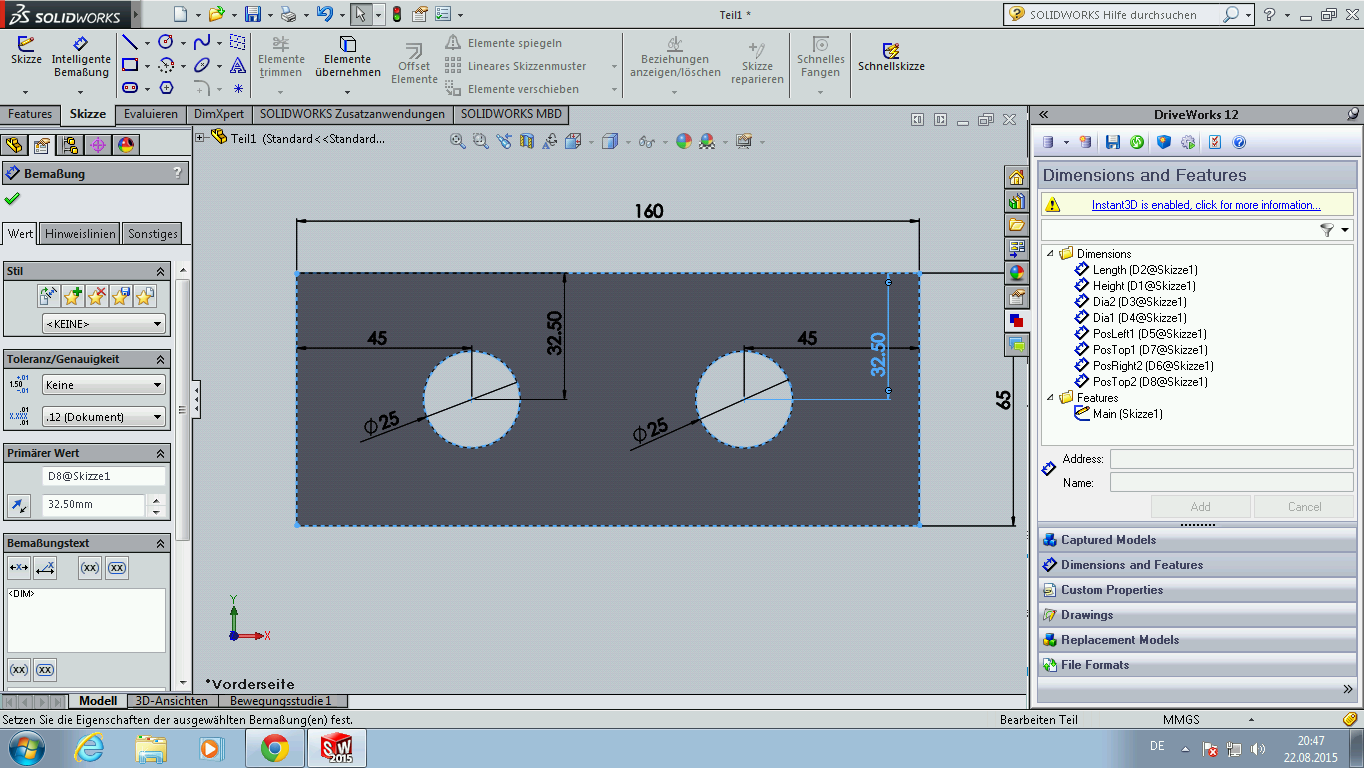Open Internet Explorer from the taskbar
Screen dimensions: 1364x768
point(88,748)
